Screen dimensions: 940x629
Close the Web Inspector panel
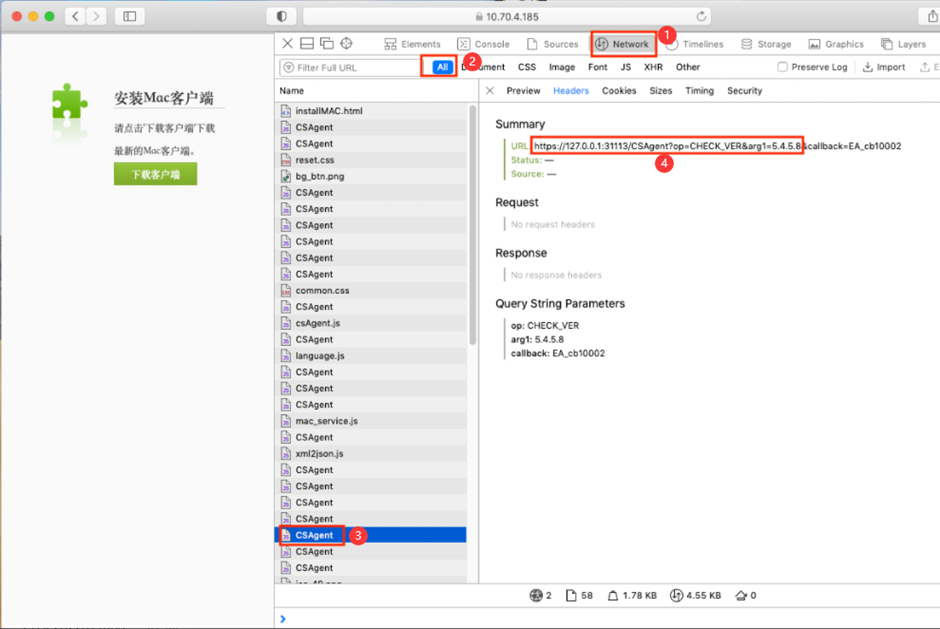tap(287, 43)
